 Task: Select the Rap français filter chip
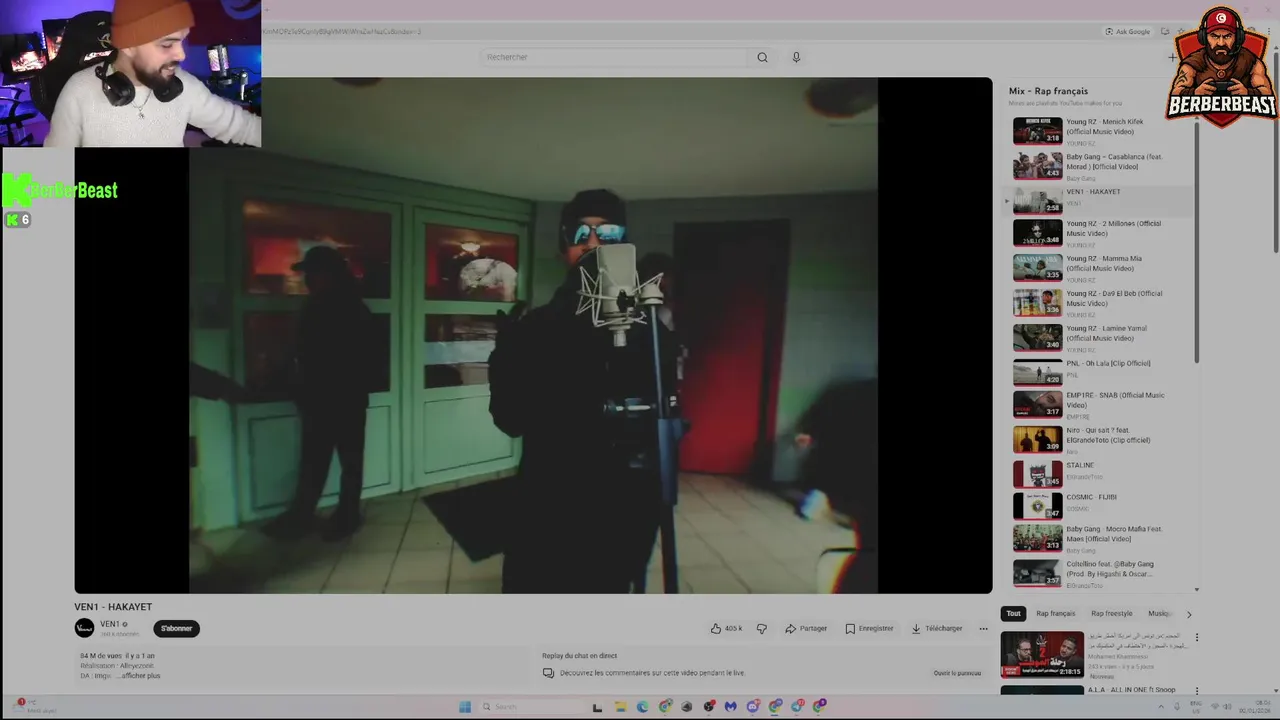[1055, 613]
